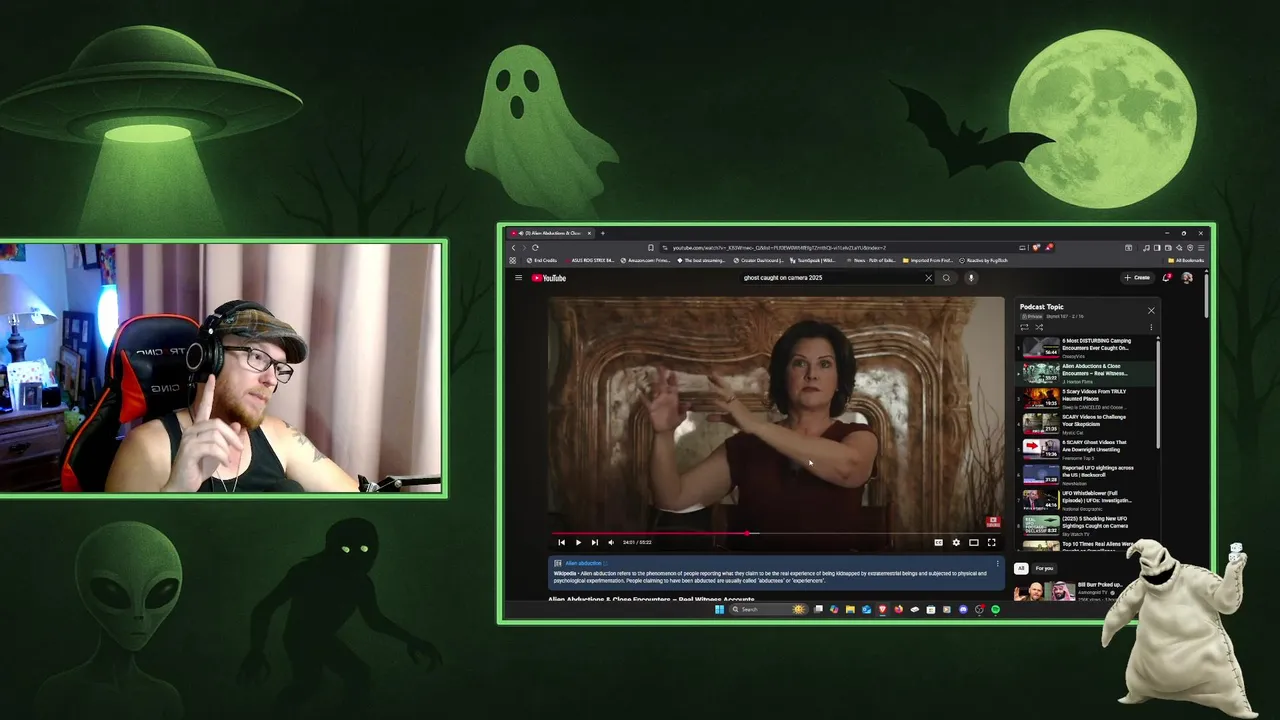1280x720 pixels.
Task: Select 'Alien Abductions & Close Encounters' playlist item
Action: tap(1086, 372)
